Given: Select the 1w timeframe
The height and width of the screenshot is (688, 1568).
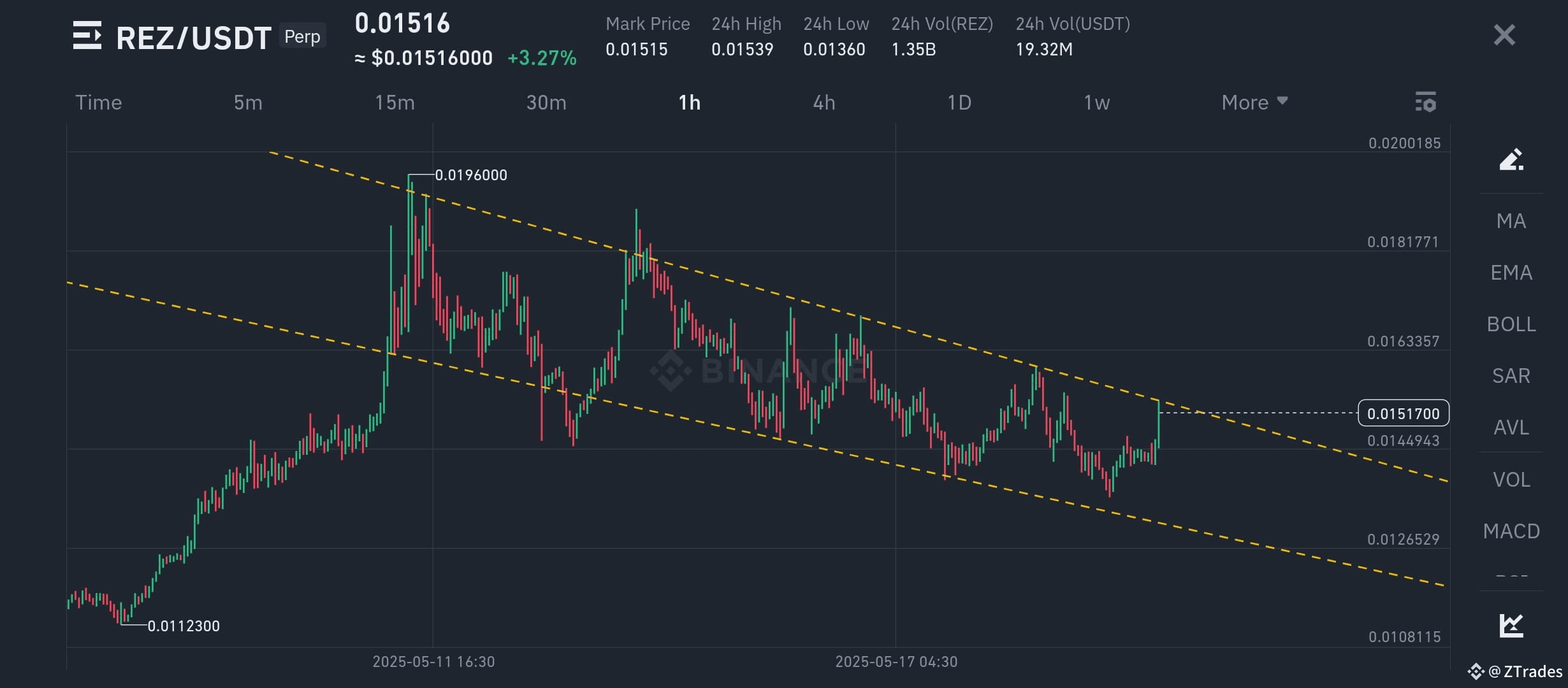Looking at the screenshot, I should (1097, 103).
